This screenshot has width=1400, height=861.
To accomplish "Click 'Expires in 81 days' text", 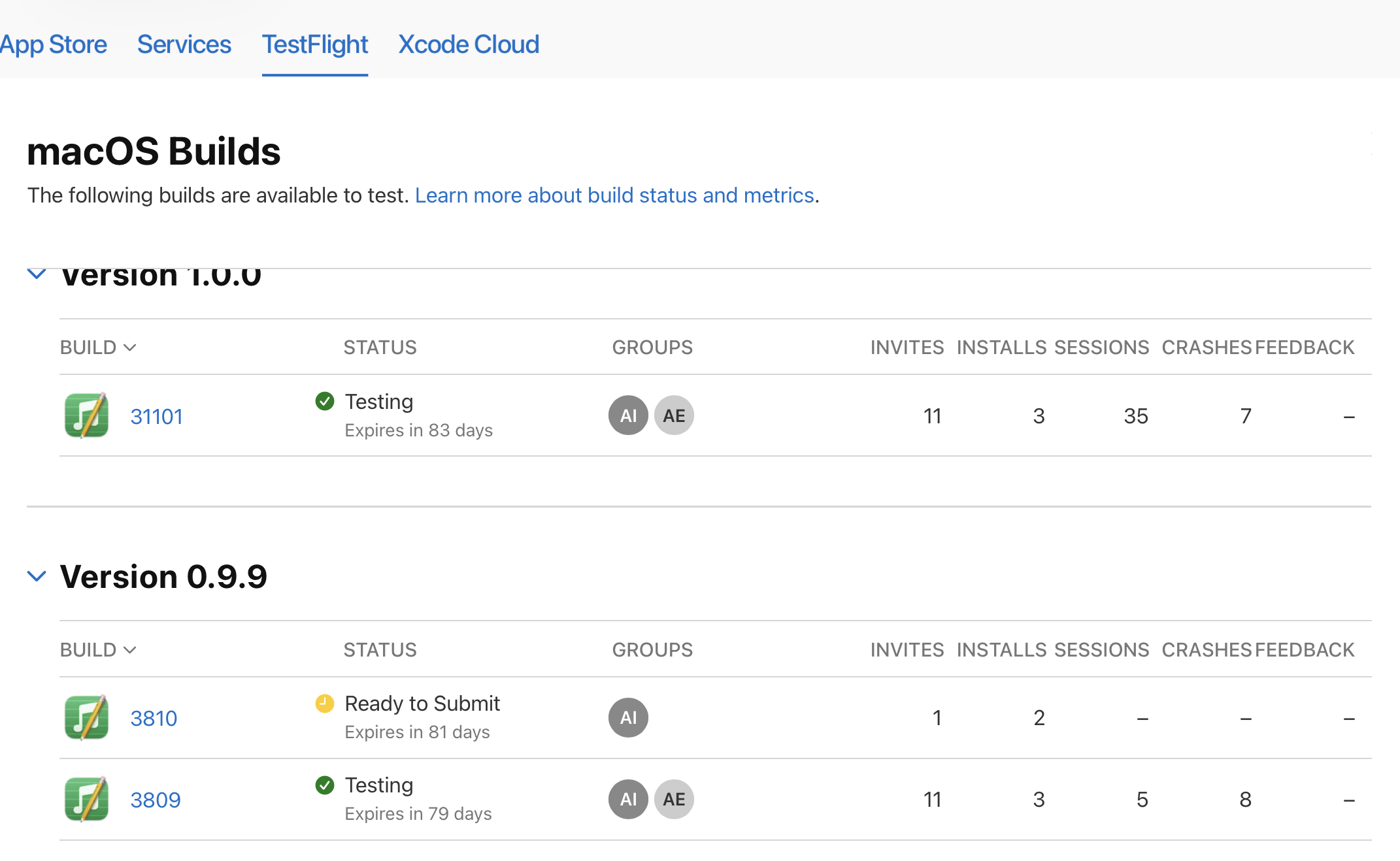I will (417, 732).
